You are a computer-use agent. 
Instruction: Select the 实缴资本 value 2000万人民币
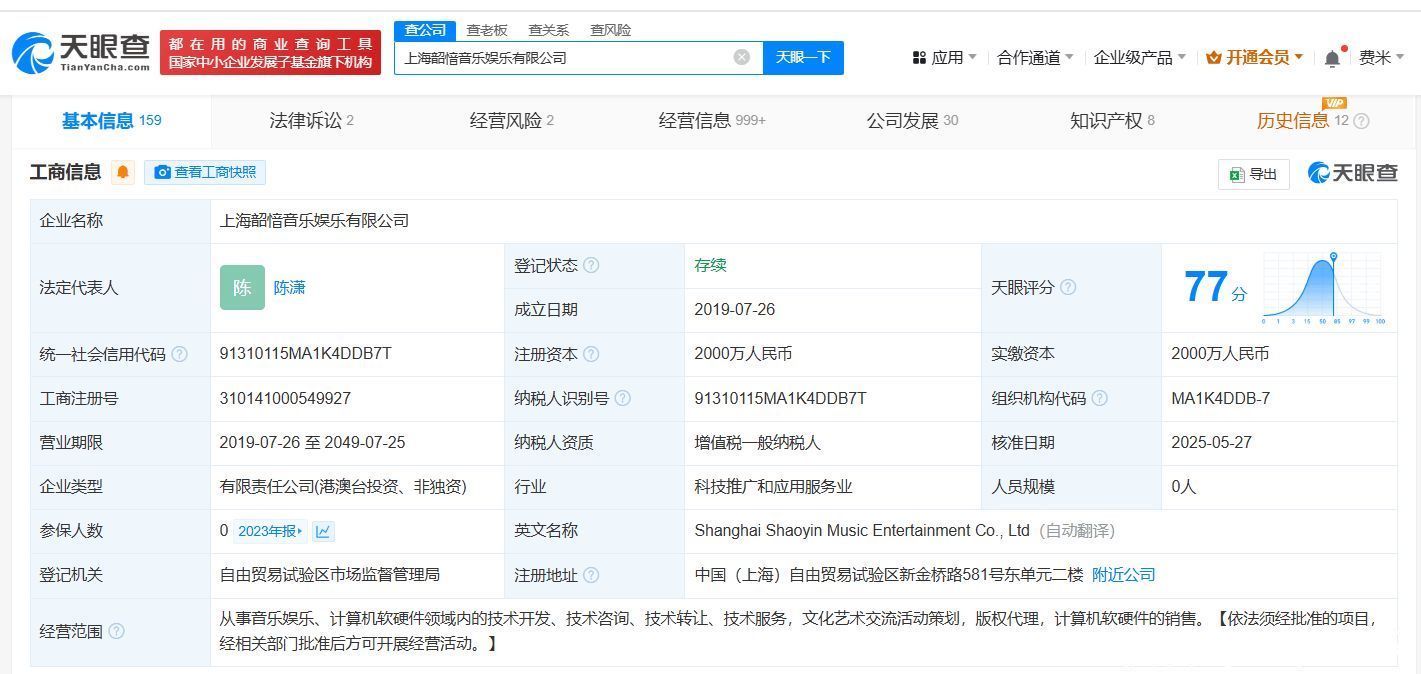point(1220,354)
